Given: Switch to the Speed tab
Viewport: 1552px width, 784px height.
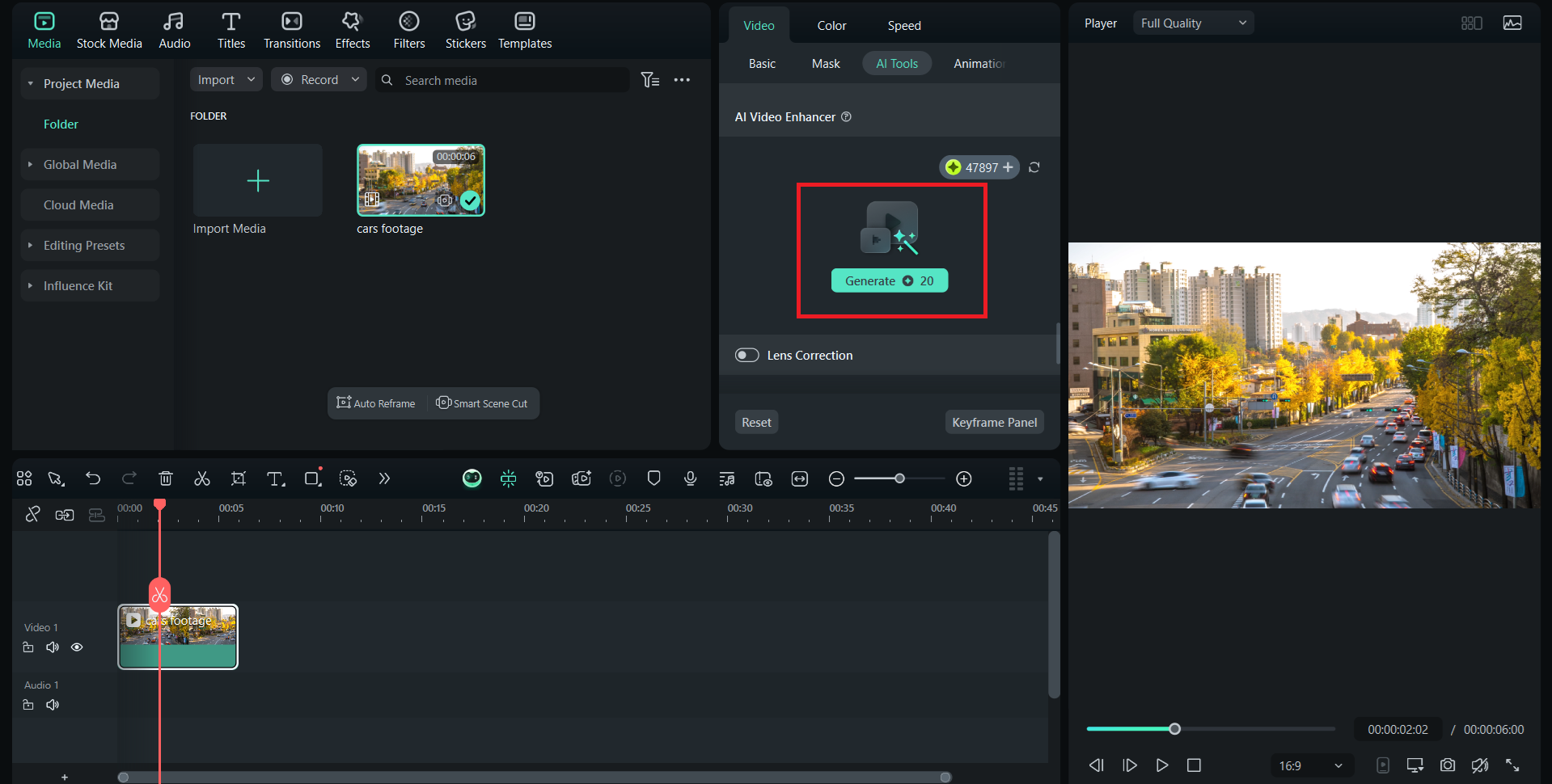Looking at the screenshot, I should pyautogui.click(x=904, y=26).
